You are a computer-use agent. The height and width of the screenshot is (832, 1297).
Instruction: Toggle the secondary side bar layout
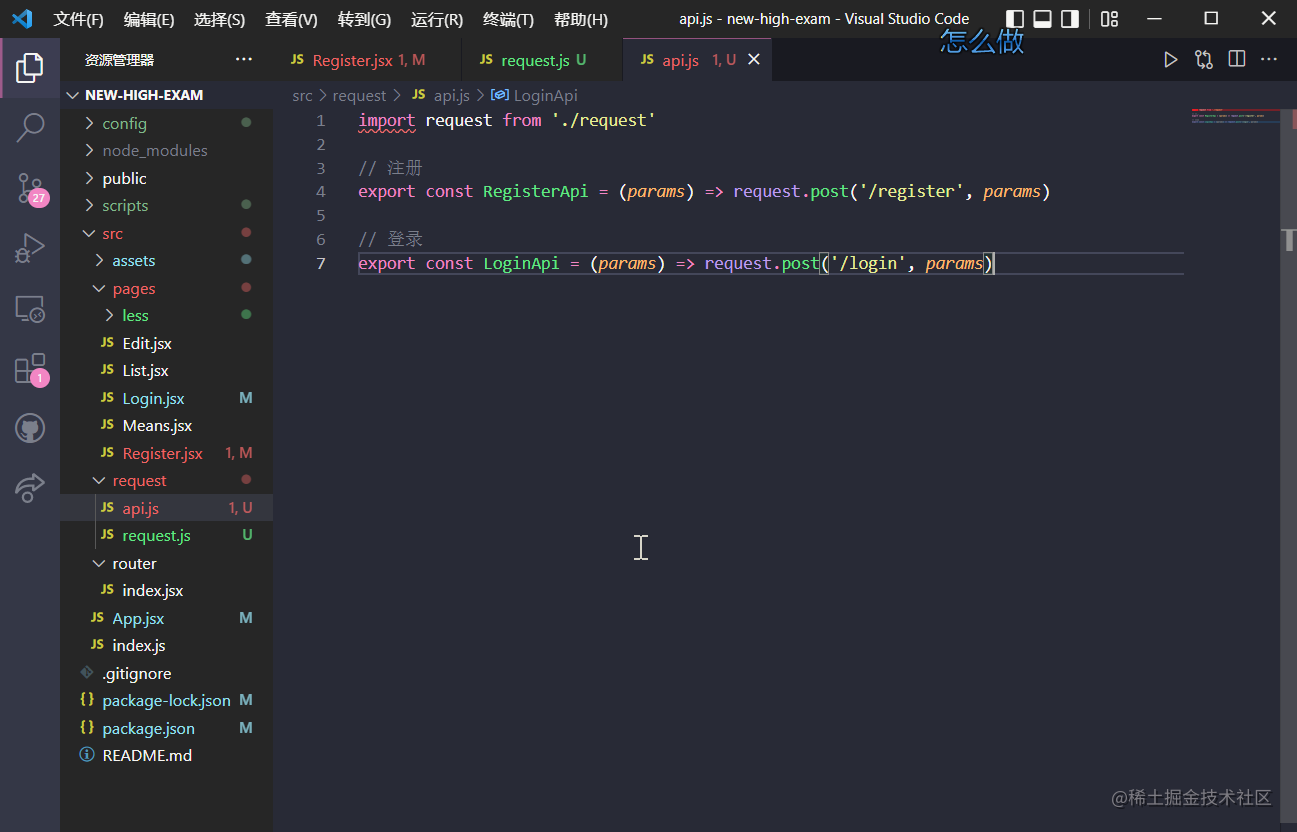(1070, 18)
